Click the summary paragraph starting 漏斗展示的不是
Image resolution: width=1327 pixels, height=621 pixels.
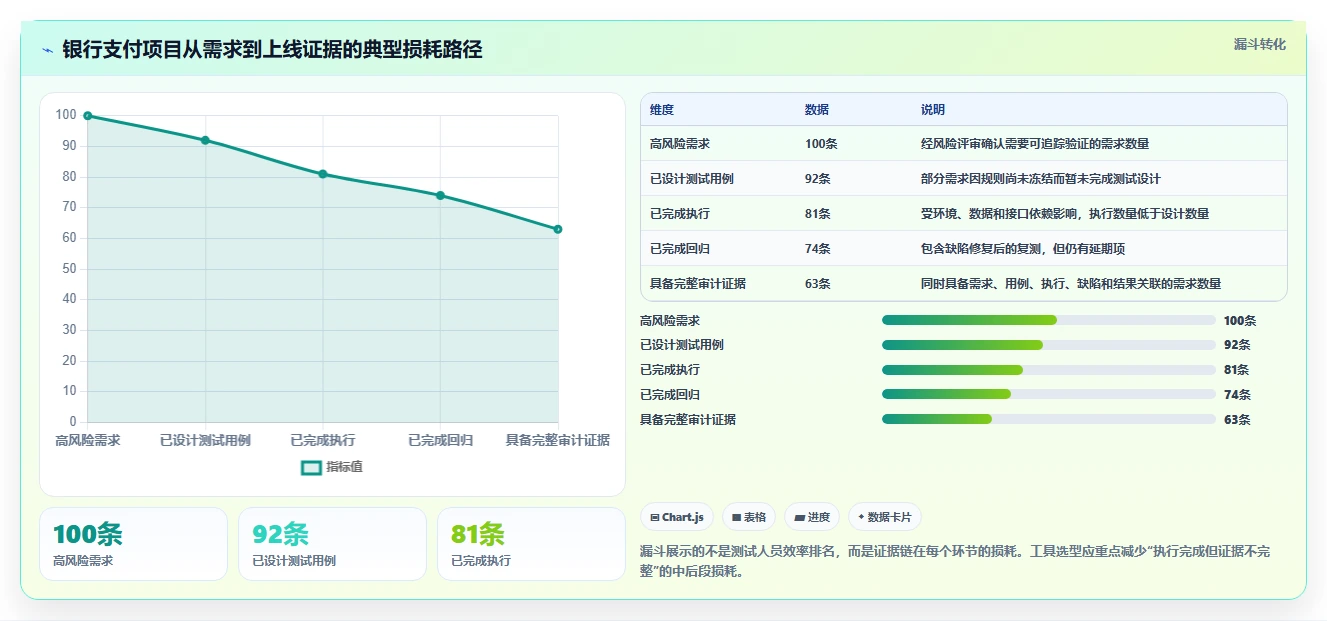[954, 562]
